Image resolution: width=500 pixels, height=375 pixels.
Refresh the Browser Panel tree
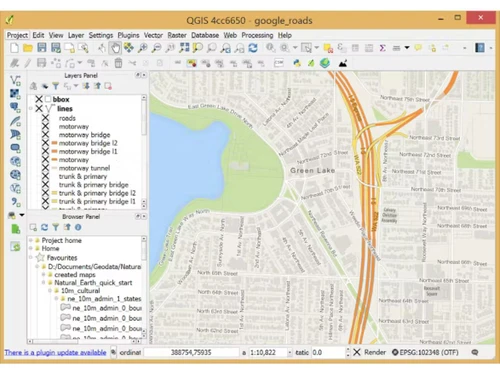(x=44, y=227)
